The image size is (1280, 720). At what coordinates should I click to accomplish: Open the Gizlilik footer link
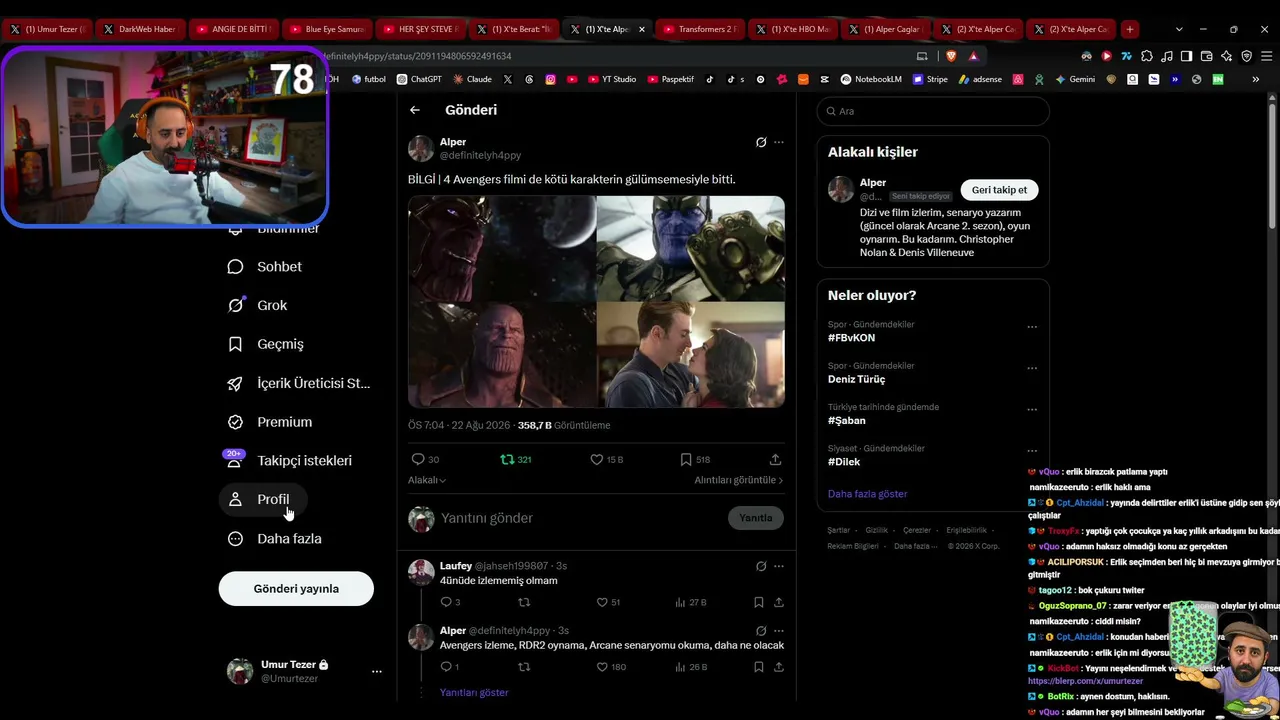876,530
